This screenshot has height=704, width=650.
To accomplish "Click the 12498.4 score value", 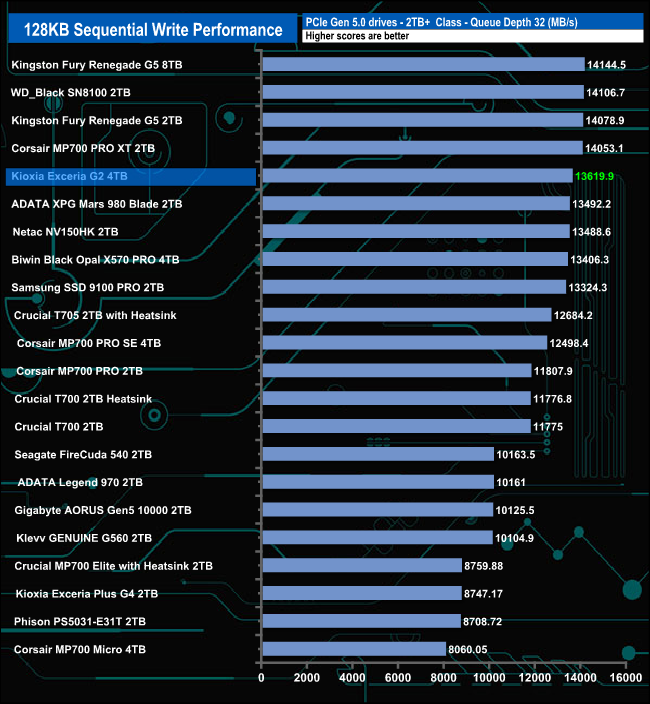I will pos(569,343).
